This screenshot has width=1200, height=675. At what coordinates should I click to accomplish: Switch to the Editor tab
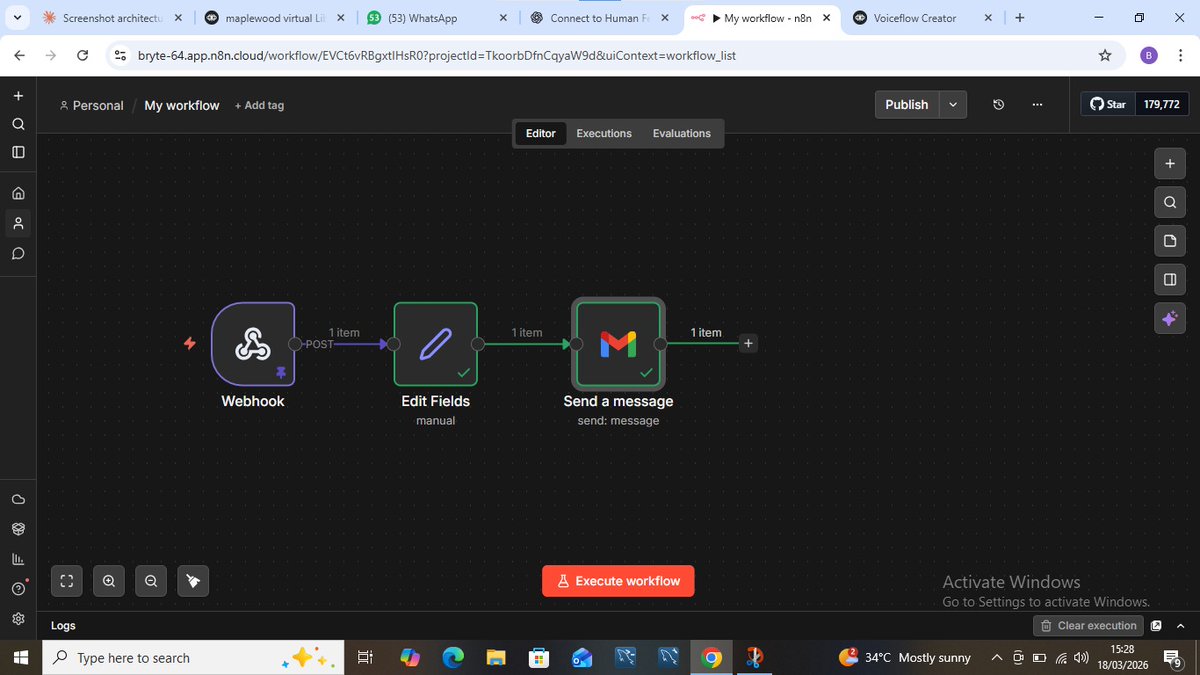540,133
